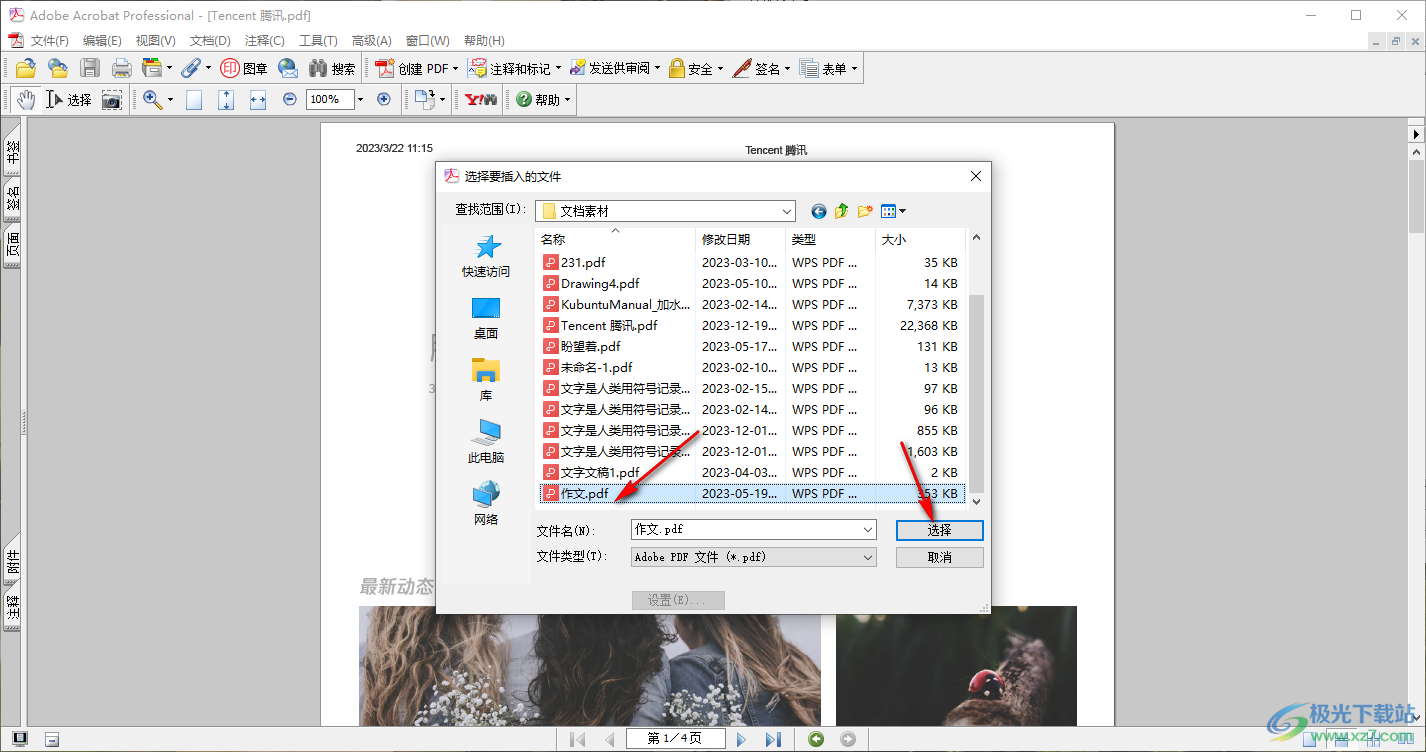Open the 工具(T) menu
1426x752 pixels.
pos(318,40)
